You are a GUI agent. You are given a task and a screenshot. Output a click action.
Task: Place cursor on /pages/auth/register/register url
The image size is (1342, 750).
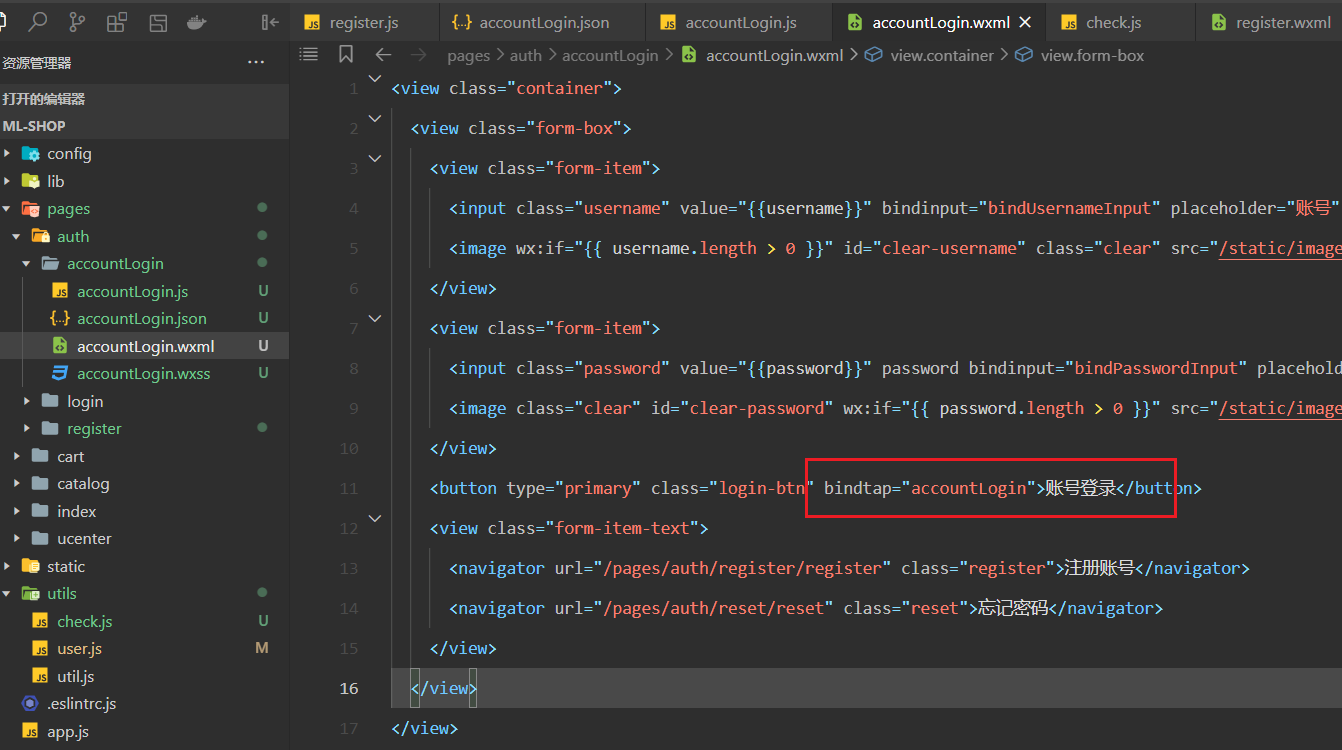742,568
